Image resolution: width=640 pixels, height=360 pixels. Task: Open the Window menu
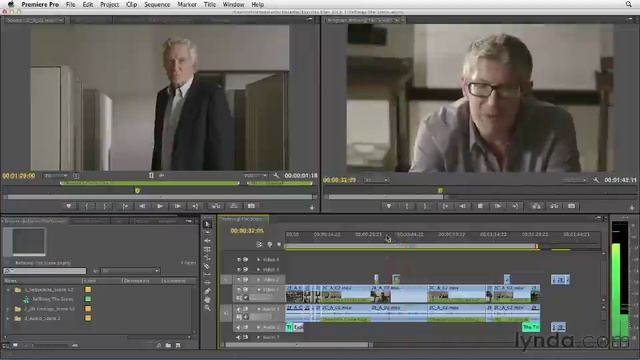233,4
